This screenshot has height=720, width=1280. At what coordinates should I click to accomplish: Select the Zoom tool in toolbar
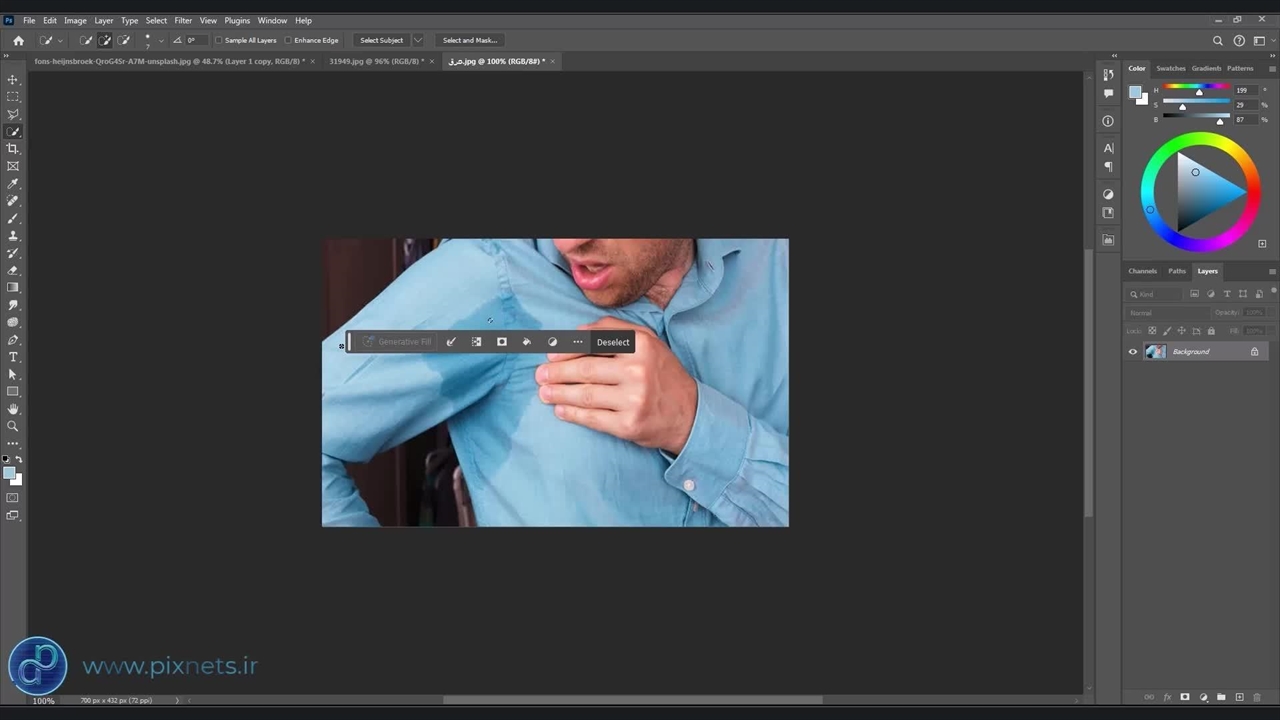13,426
